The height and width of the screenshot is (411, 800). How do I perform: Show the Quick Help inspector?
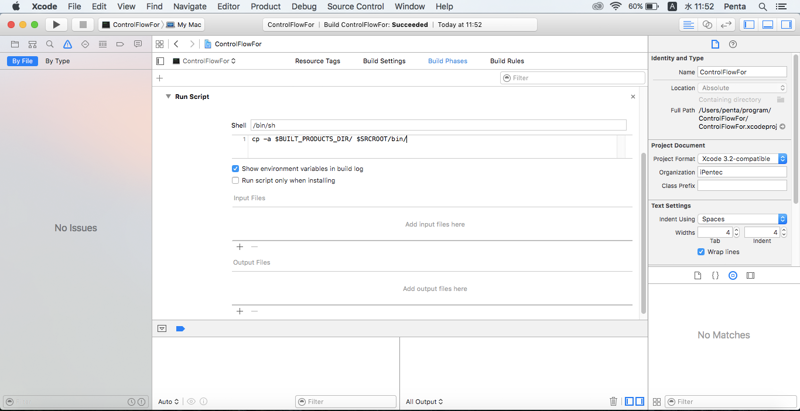733,44
